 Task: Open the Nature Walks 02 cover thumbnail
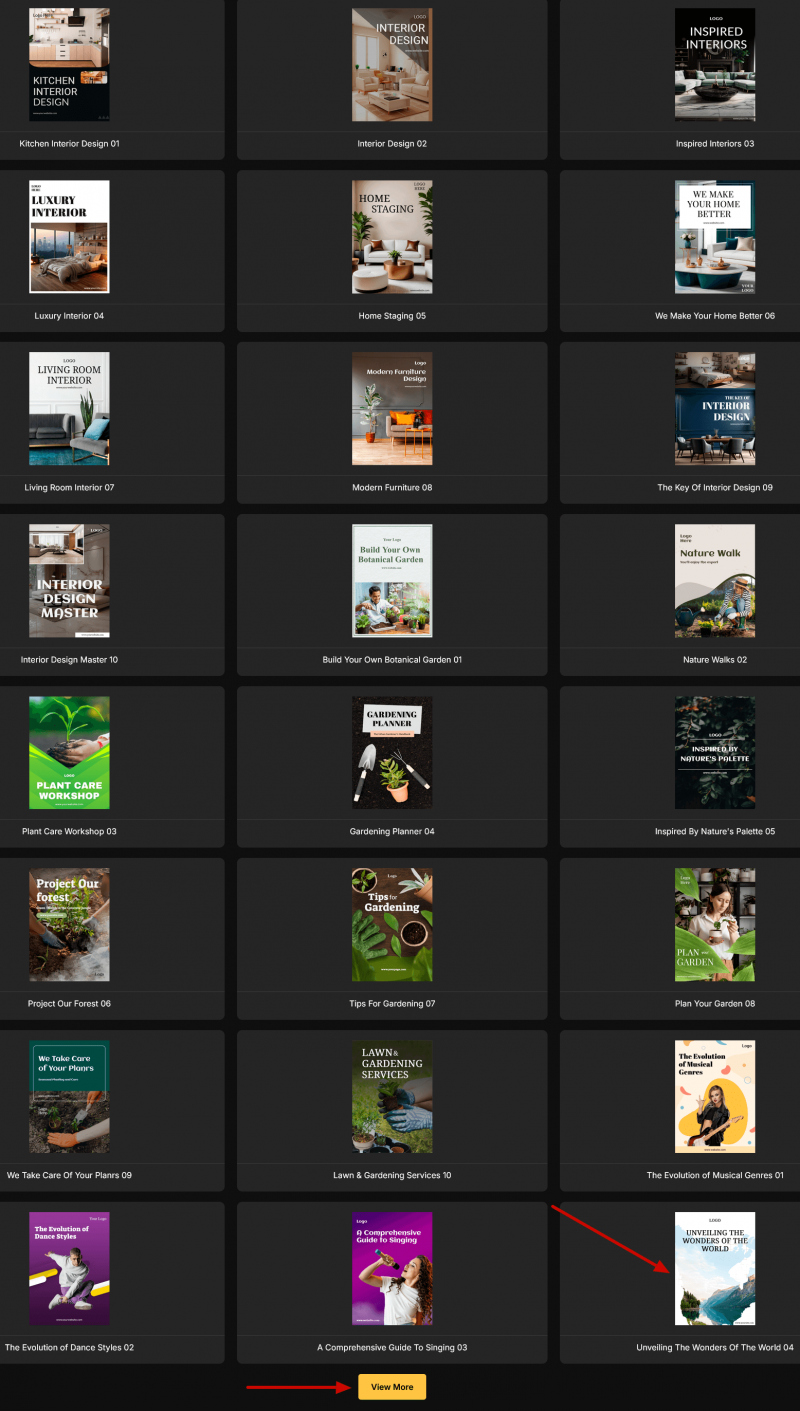(715, 581)
